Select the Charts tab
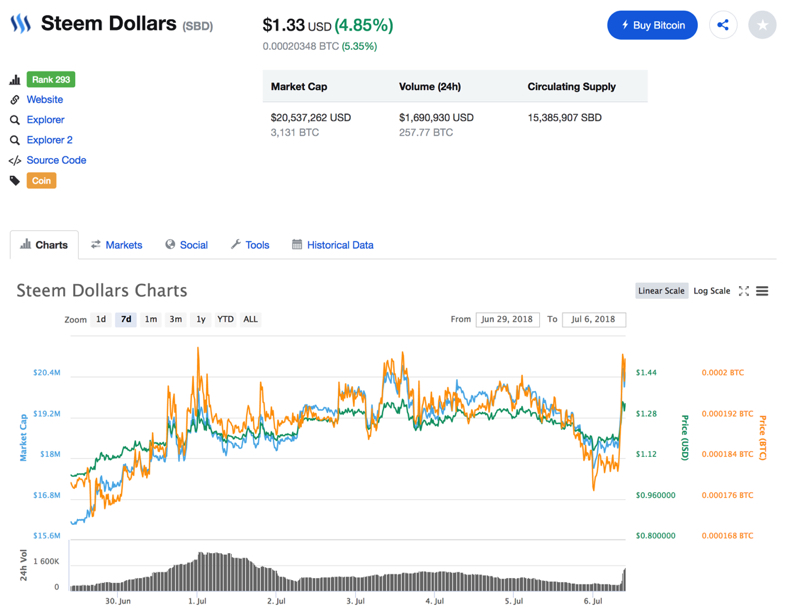The image size is (800, 610). coord(44,245)
